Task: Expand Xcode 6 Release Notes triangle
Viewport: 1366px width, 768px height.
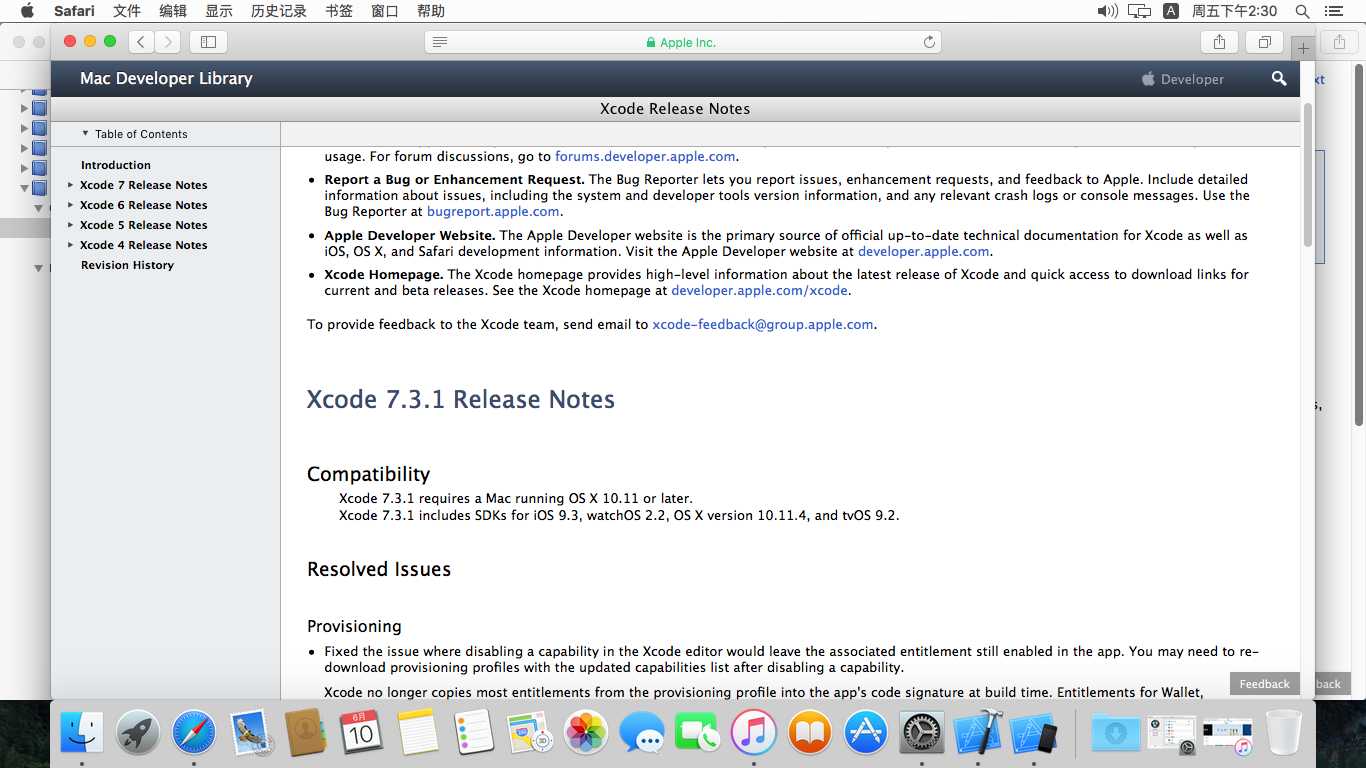Action: [70, 205]
